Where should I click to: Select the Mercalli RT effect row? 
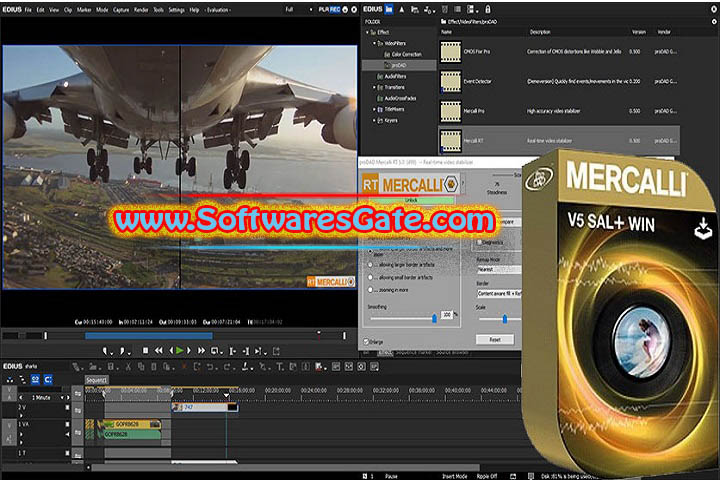pyautogui.click(x=559, y=141)
